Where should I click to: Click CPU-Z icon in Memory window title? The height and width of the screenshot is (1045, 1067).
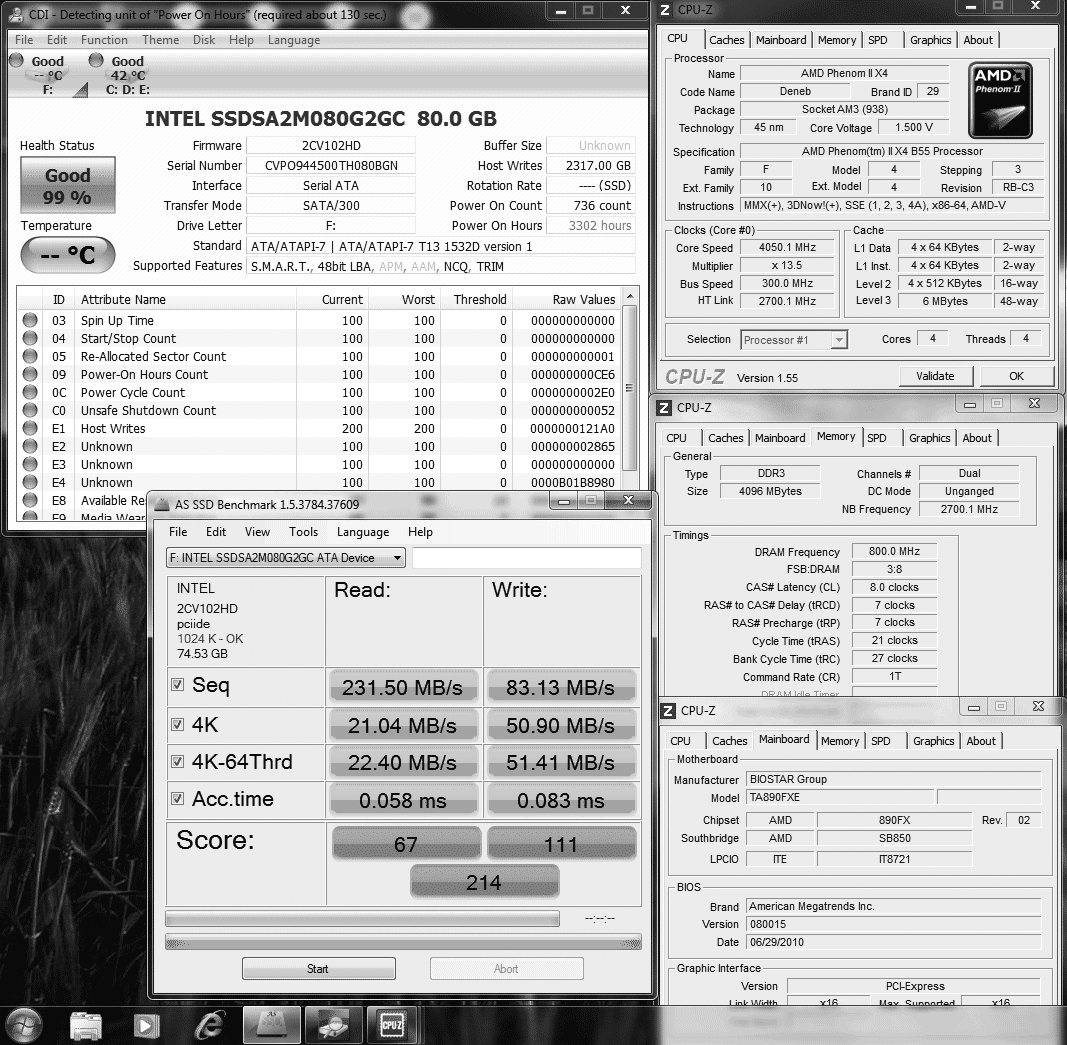click(x=663, y=408)
